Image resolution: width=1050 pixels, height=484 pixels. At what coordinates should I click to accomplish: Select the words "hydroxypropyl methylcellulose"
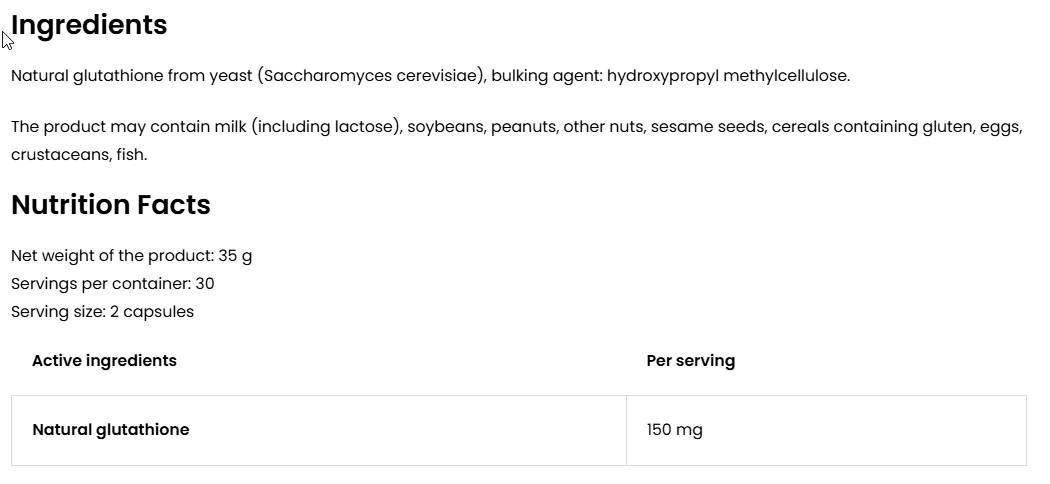coord(726,76)
